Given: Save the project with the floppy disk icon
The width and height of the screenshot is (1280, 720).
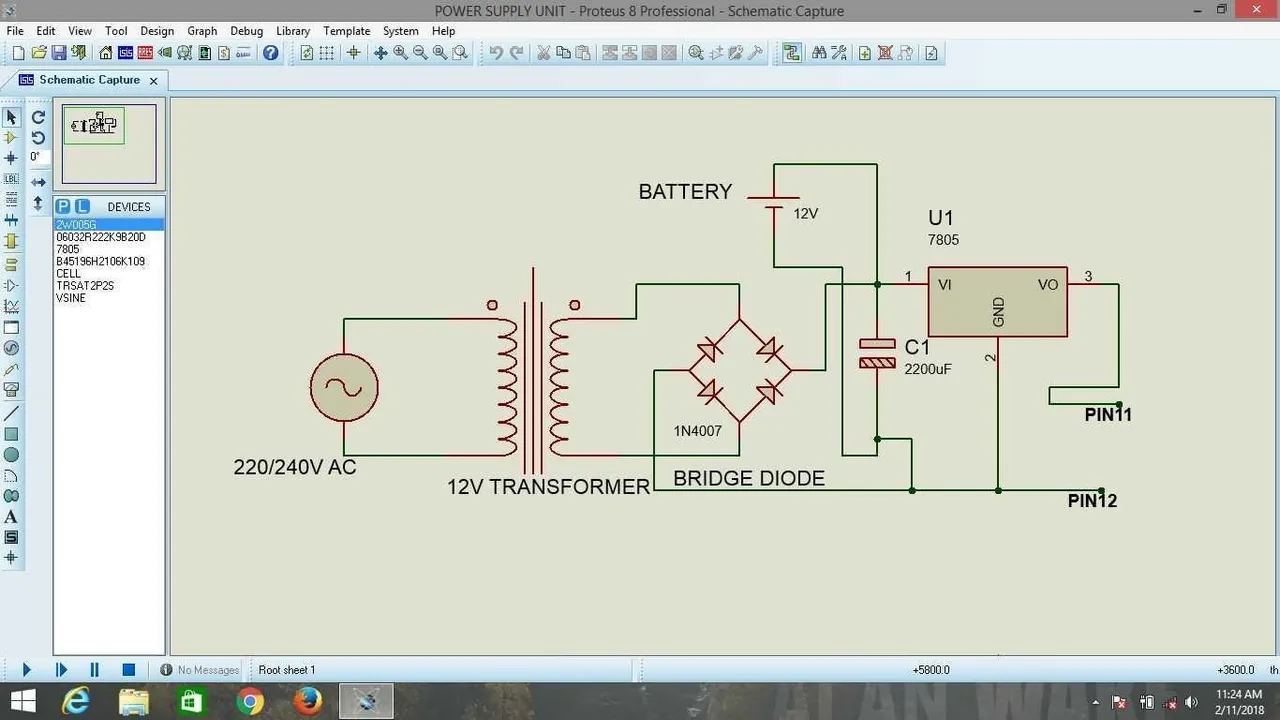Looking at the screenshot, I should tap(59, 53).
